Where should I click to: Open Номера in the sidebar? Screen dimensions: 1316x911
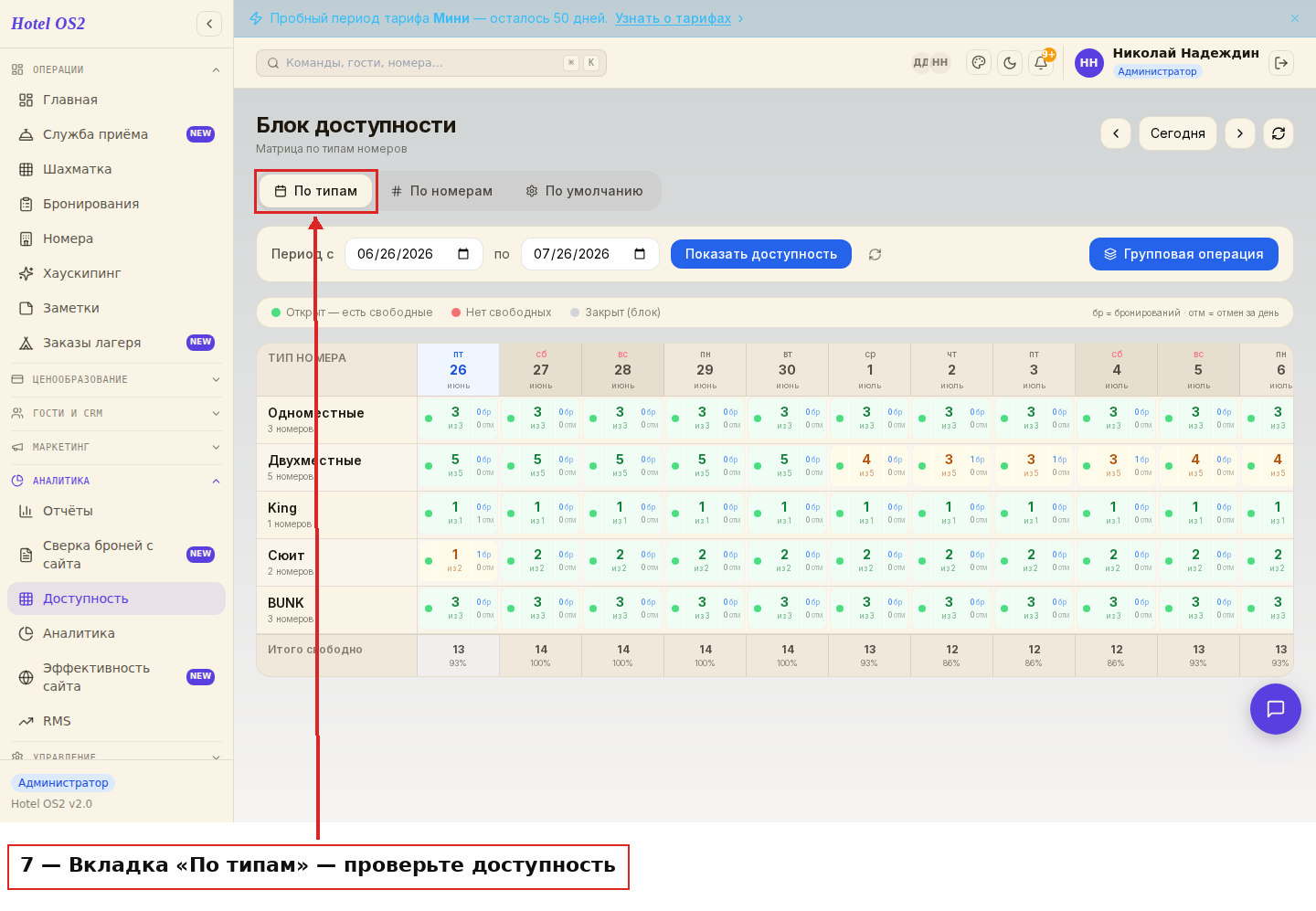[116, 238]
